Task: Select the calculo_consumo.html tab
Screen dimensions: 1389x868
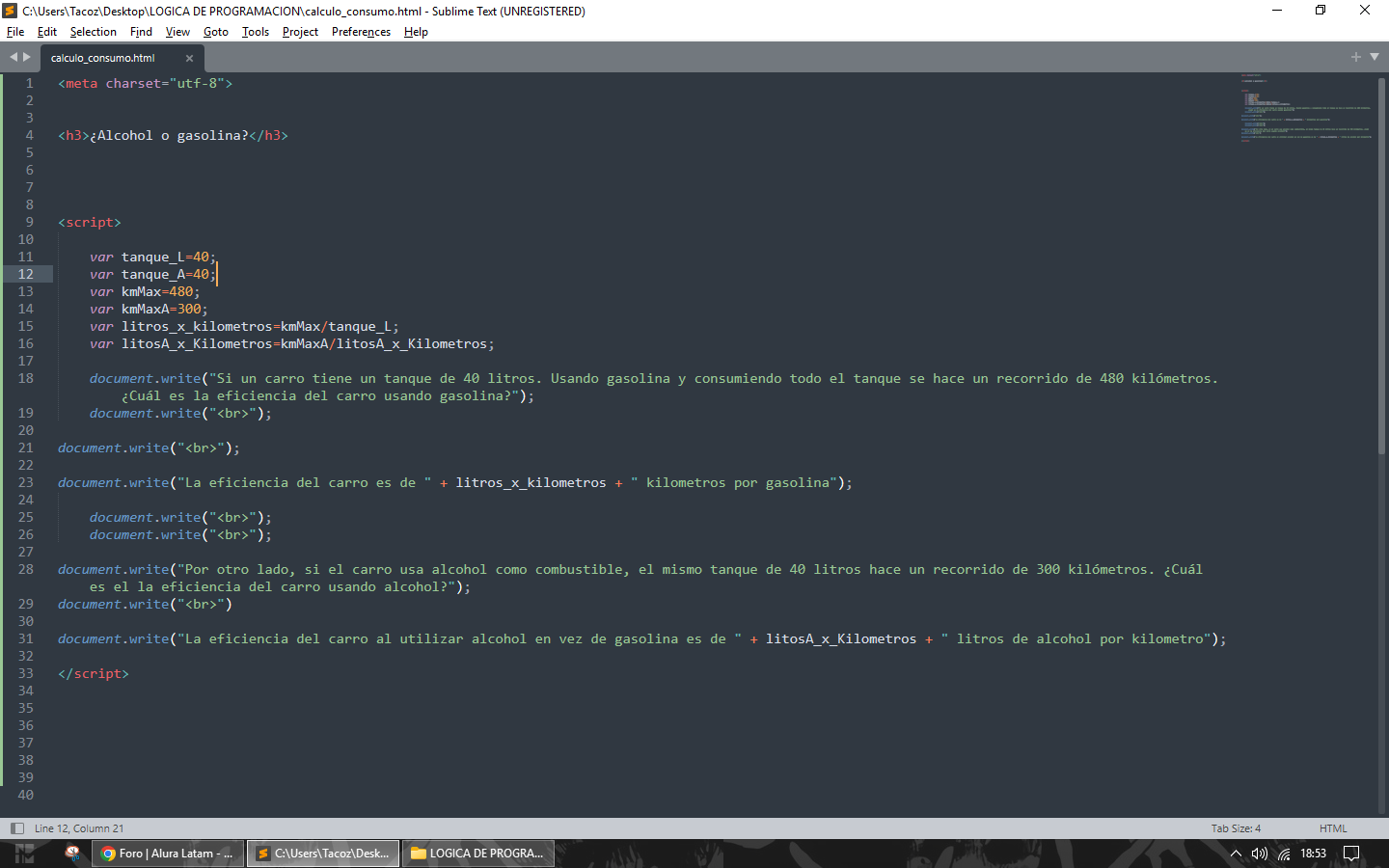Action: click(103, 58)
